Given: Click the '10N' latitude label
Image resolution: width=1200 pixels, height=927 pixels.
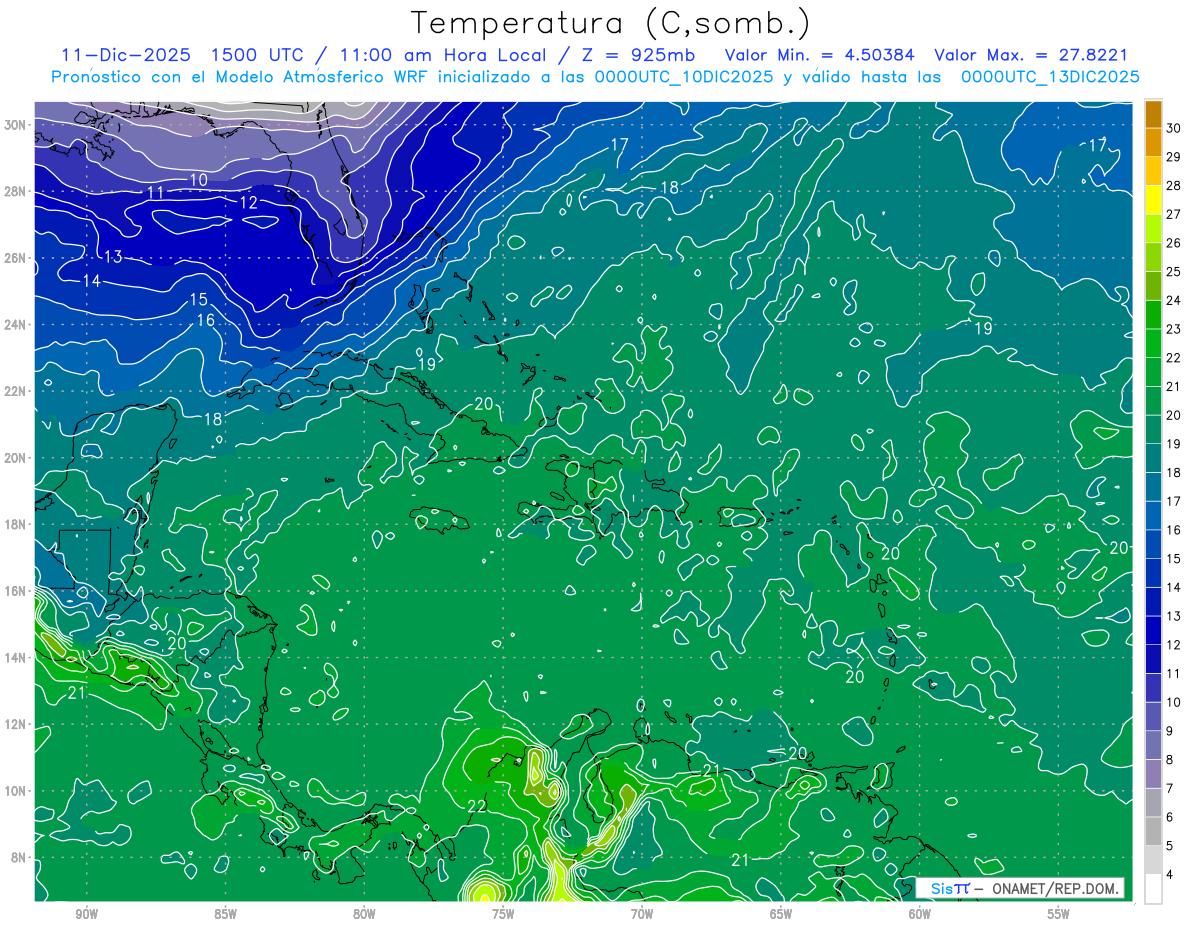Looking at the screenshot, I should (x=15, y=790).
